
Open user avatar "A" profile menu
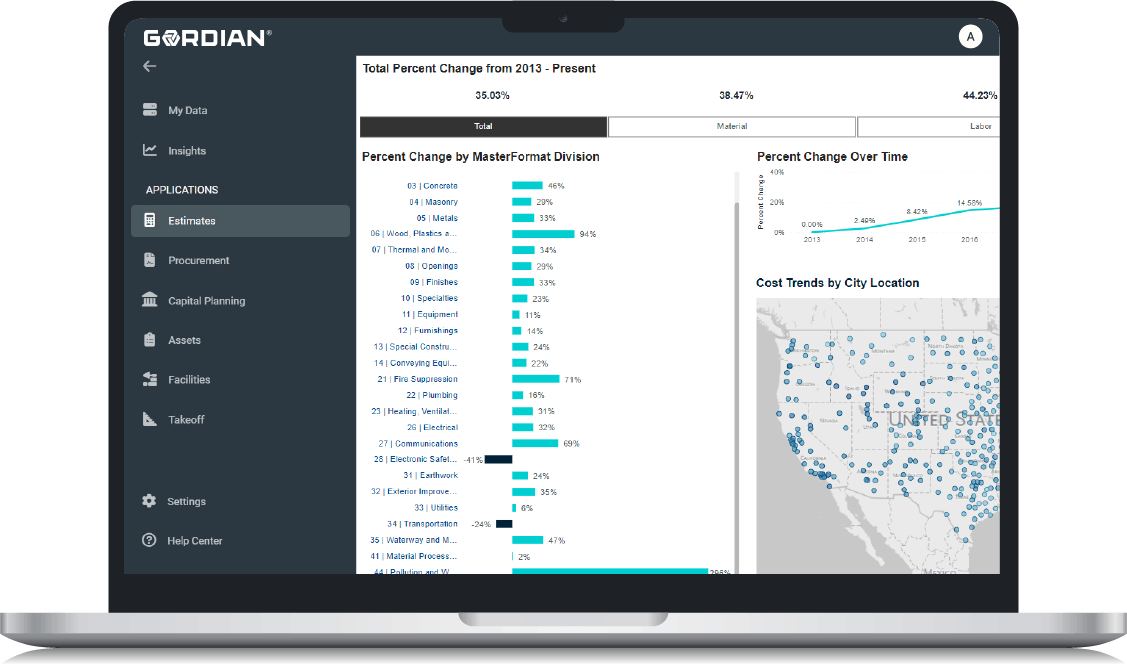(969, 37)
